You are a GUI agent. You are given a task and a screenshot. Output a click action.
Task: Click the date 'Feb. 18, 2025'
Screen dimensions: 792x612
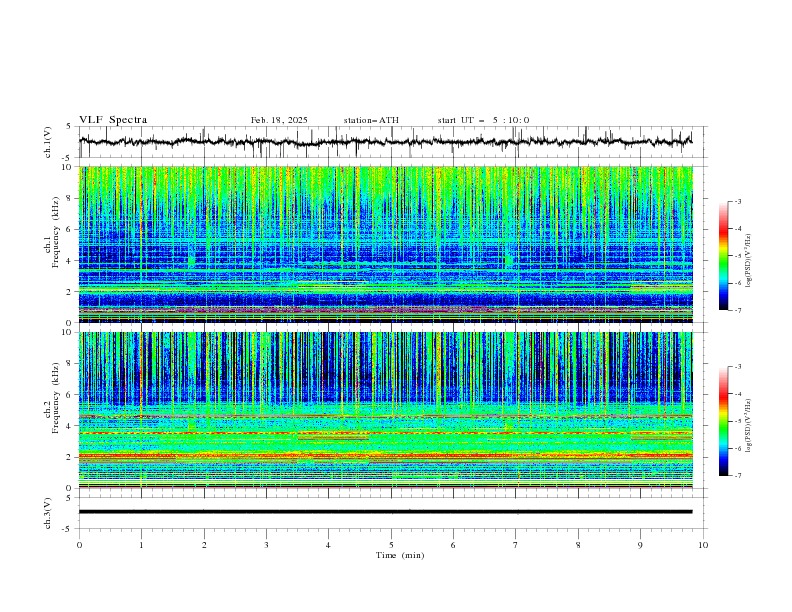pos(279,120)
